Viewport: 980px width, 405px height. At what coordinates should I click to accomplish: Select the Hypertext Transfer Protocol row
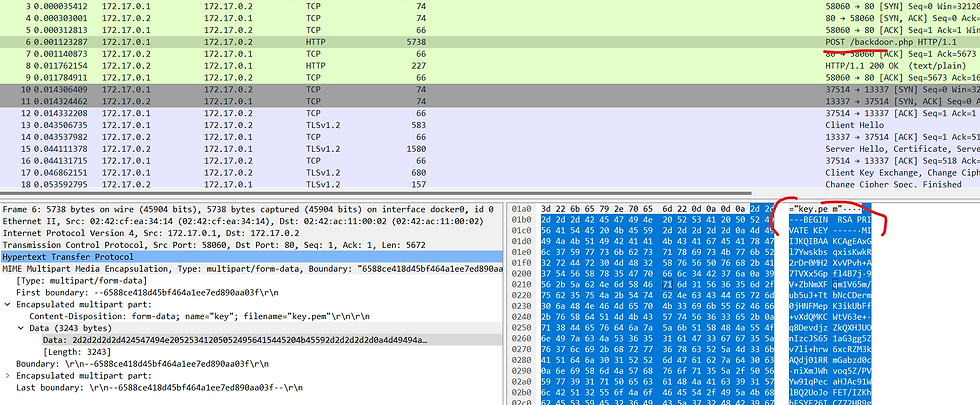coord(251,257)
